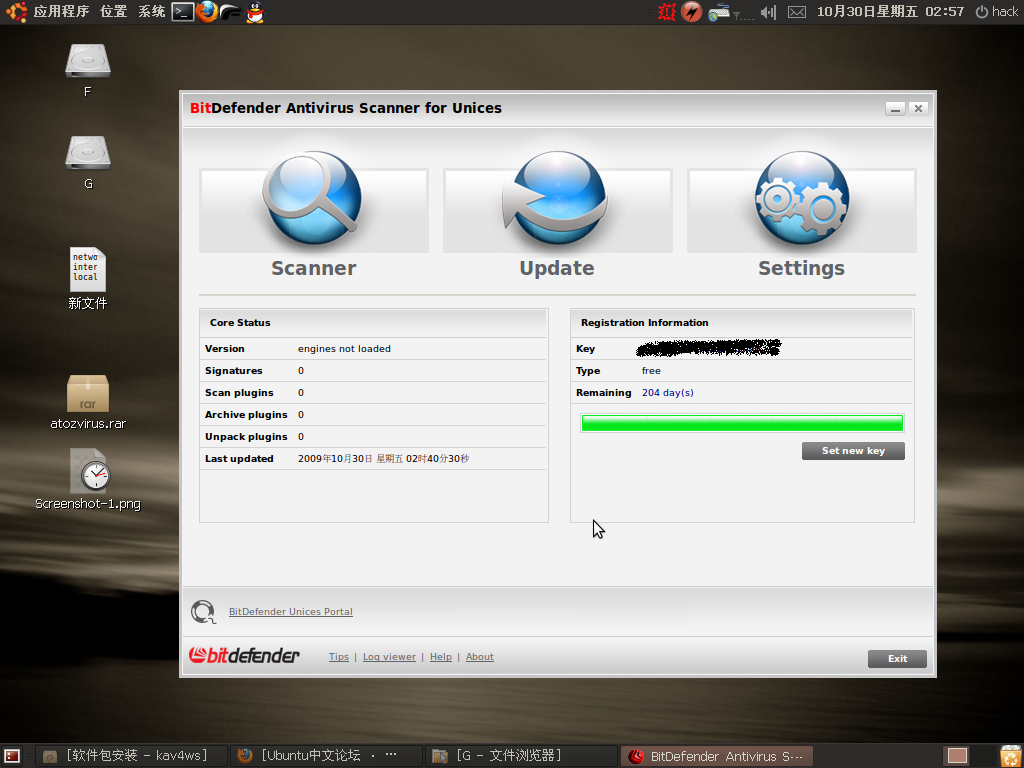Launch Firefox from the top panel
This screenshot has width=1024, height=768.
[x=207, y=12]
